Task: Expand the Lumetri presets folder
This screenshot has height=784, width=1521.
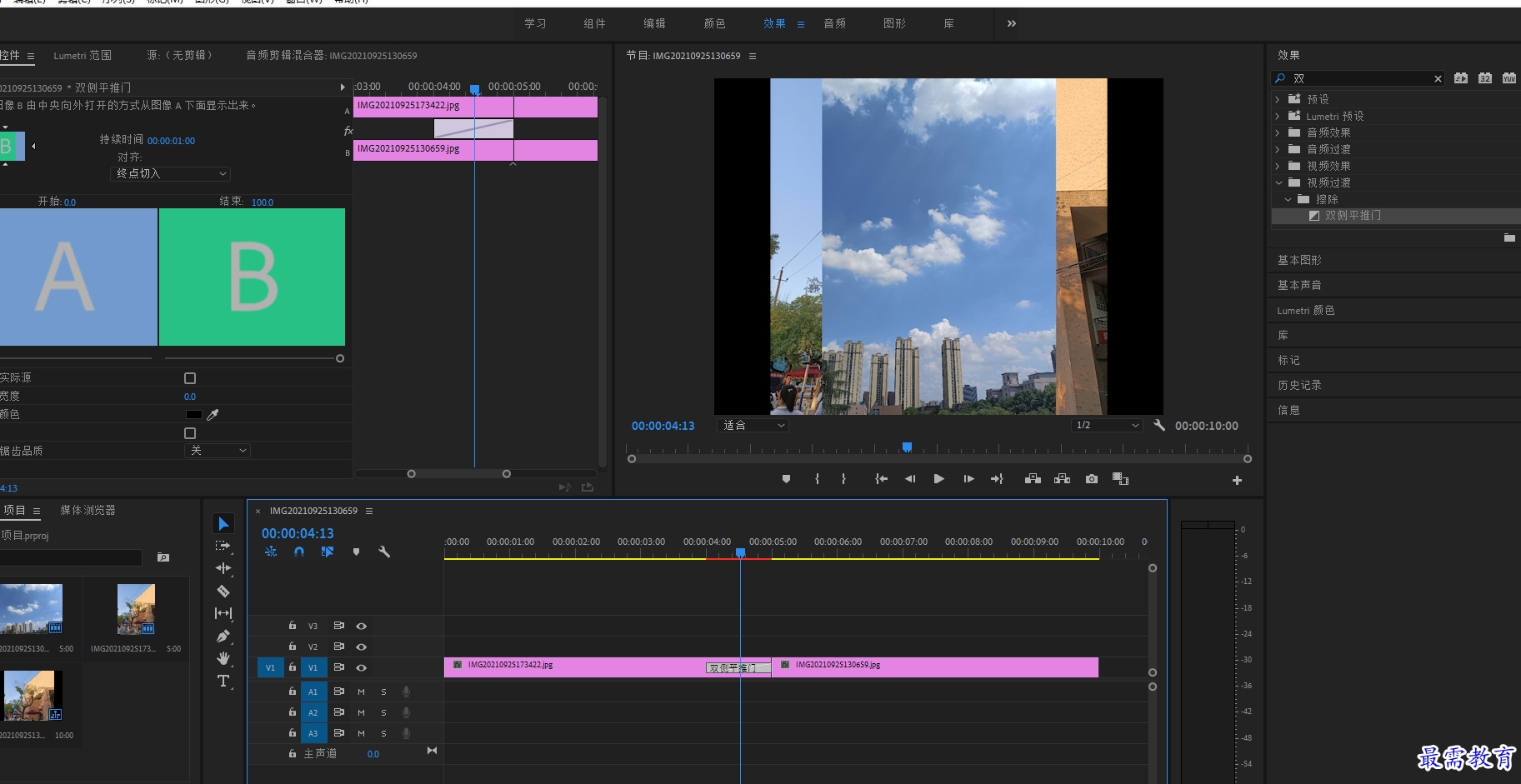Action: click(x=1278, y=116)
